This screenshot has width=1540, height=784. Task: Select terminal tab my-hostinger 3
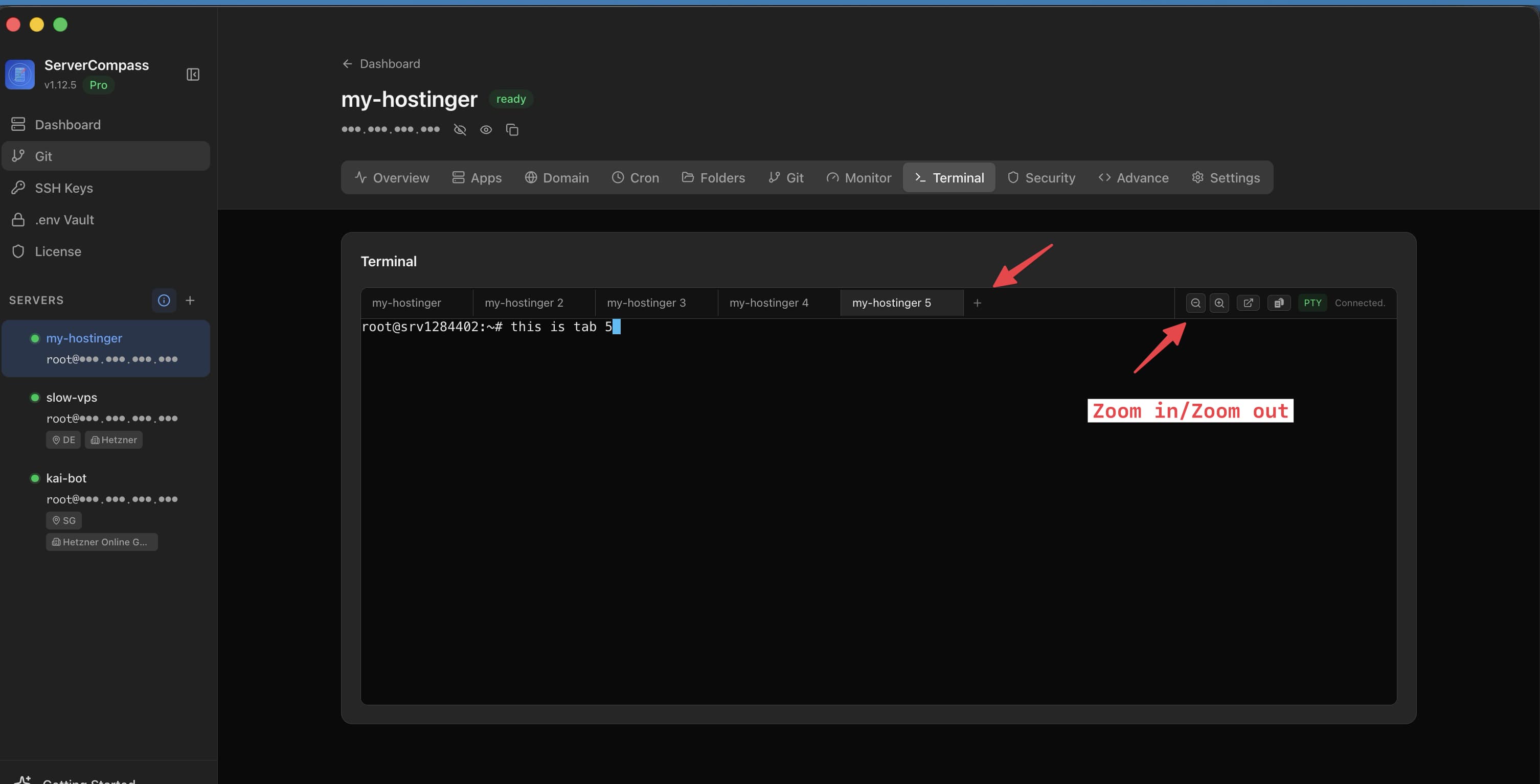pyautogui.click(x=656, y=303)
